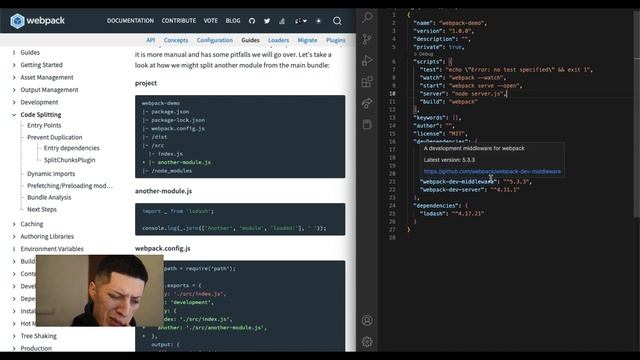
Task: Switch to Loaders tab
Action: tap(278, 40)
